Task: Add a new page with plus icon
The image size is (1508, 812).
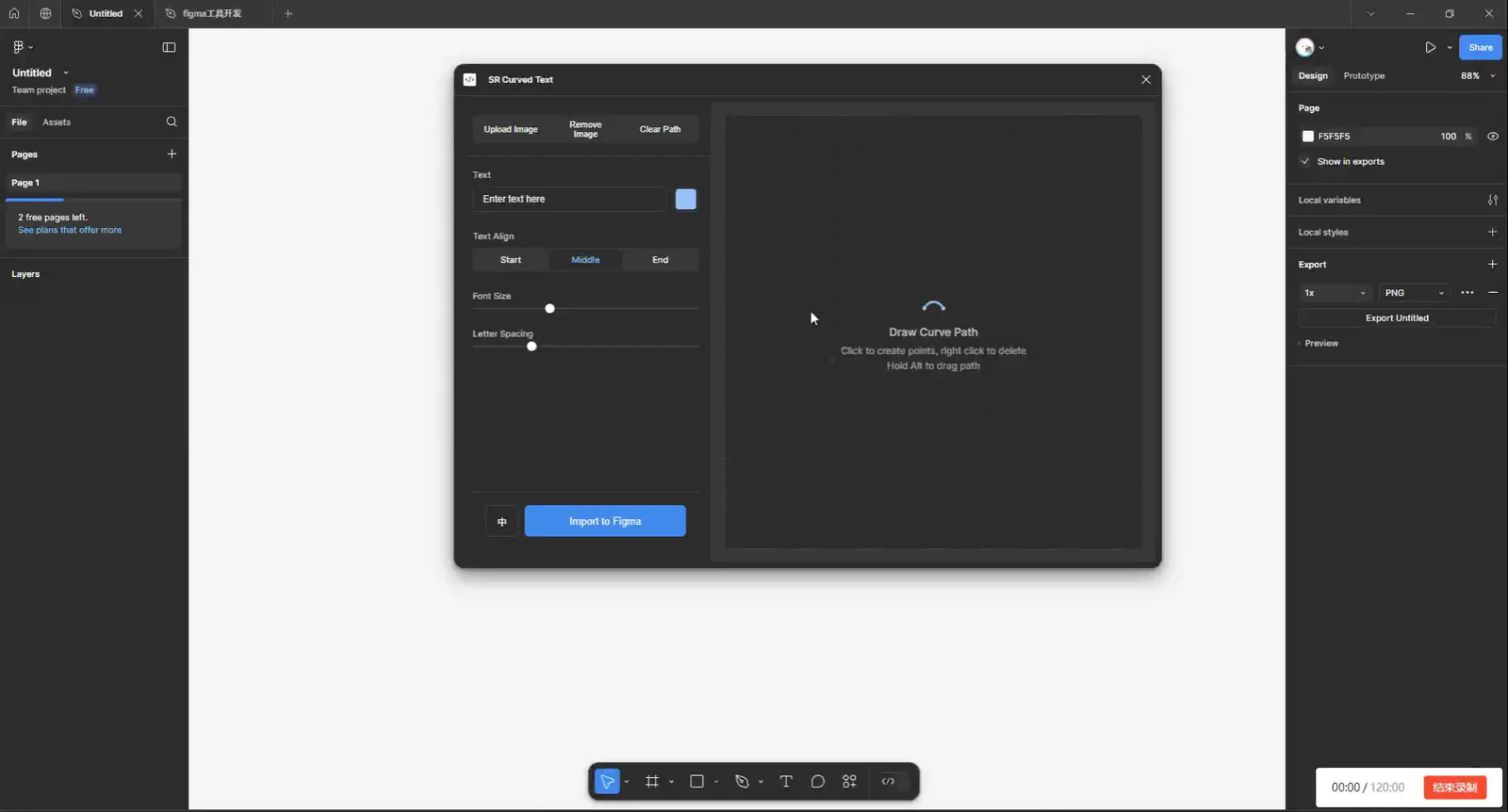Action: pyautogui.click(x=172, y=154)
